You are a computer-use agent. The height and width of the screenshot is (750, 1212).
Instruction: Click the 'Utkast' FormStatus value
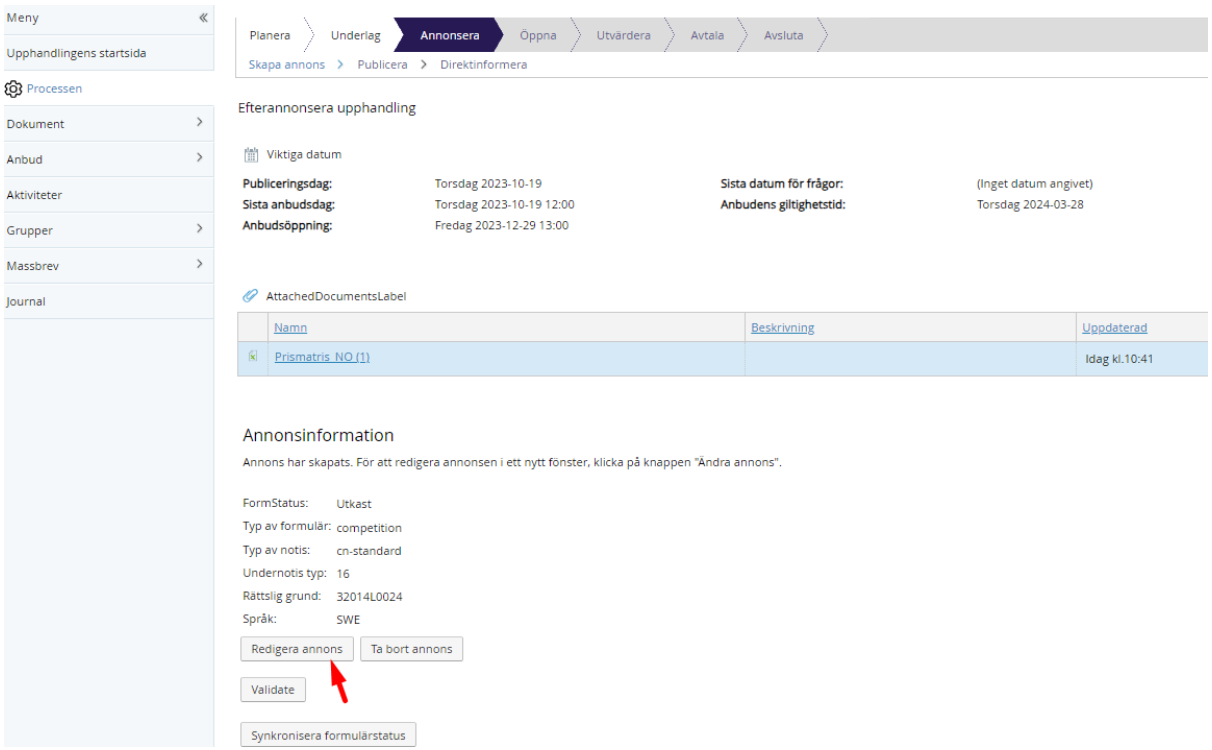click(x=354, y=504)
